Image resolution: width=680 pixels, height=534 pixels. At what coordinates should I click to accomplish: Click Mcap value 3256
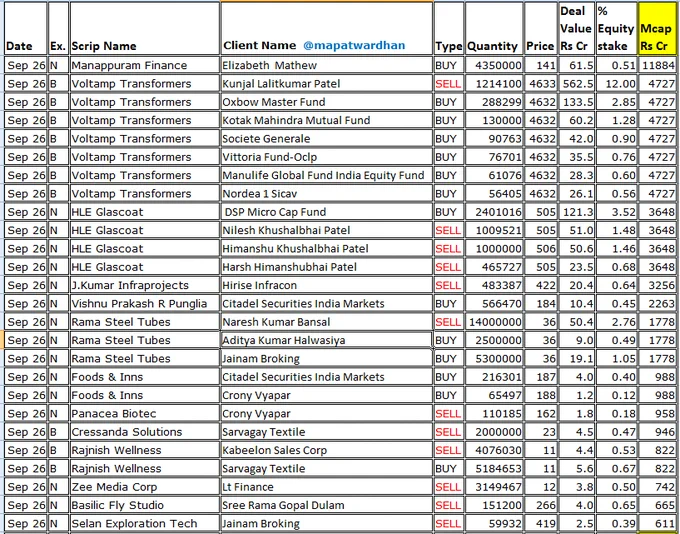pos(657,285)
